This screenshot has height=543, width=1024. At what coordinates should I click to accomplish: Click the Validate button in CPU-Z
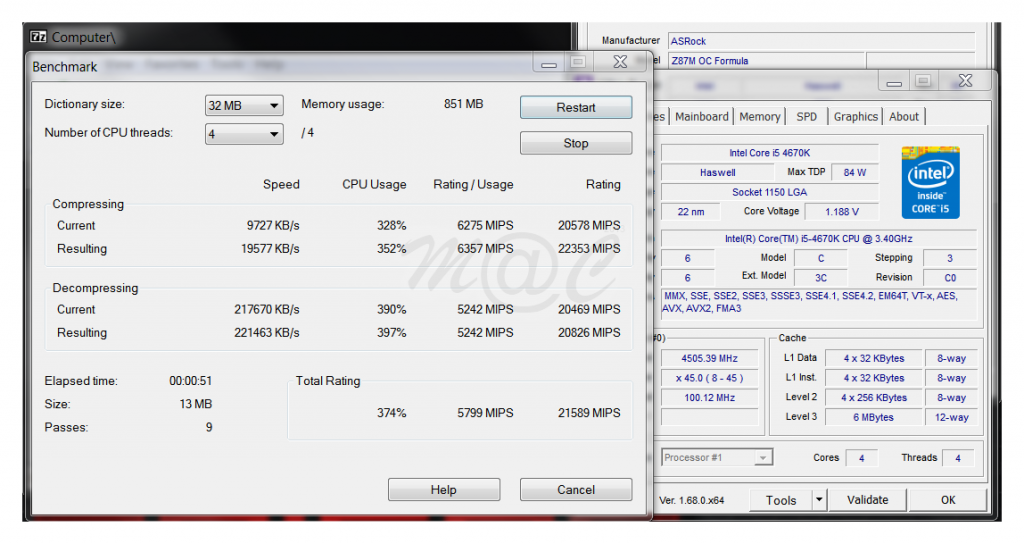click(x=867, y=500)
